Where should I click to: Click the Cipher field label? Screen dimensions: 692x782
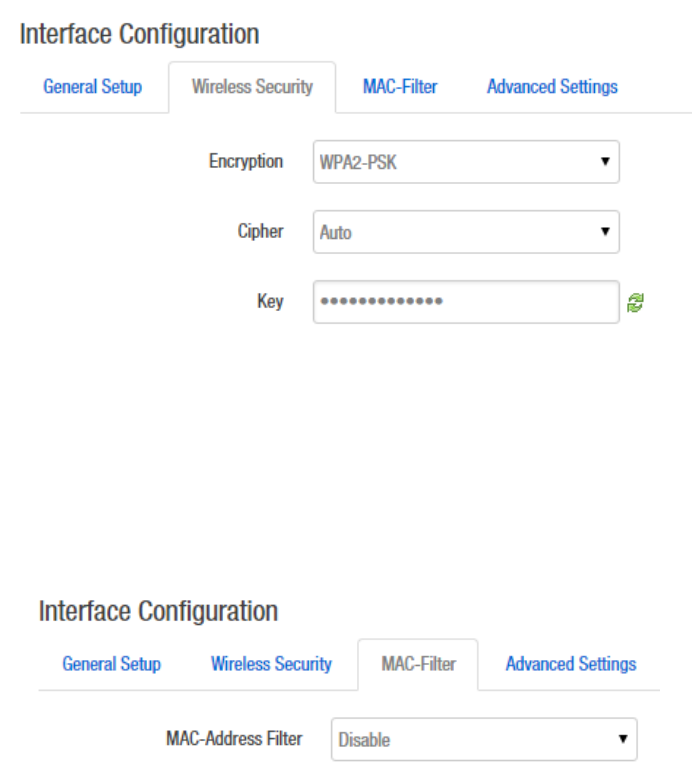(x=260, y=232)
